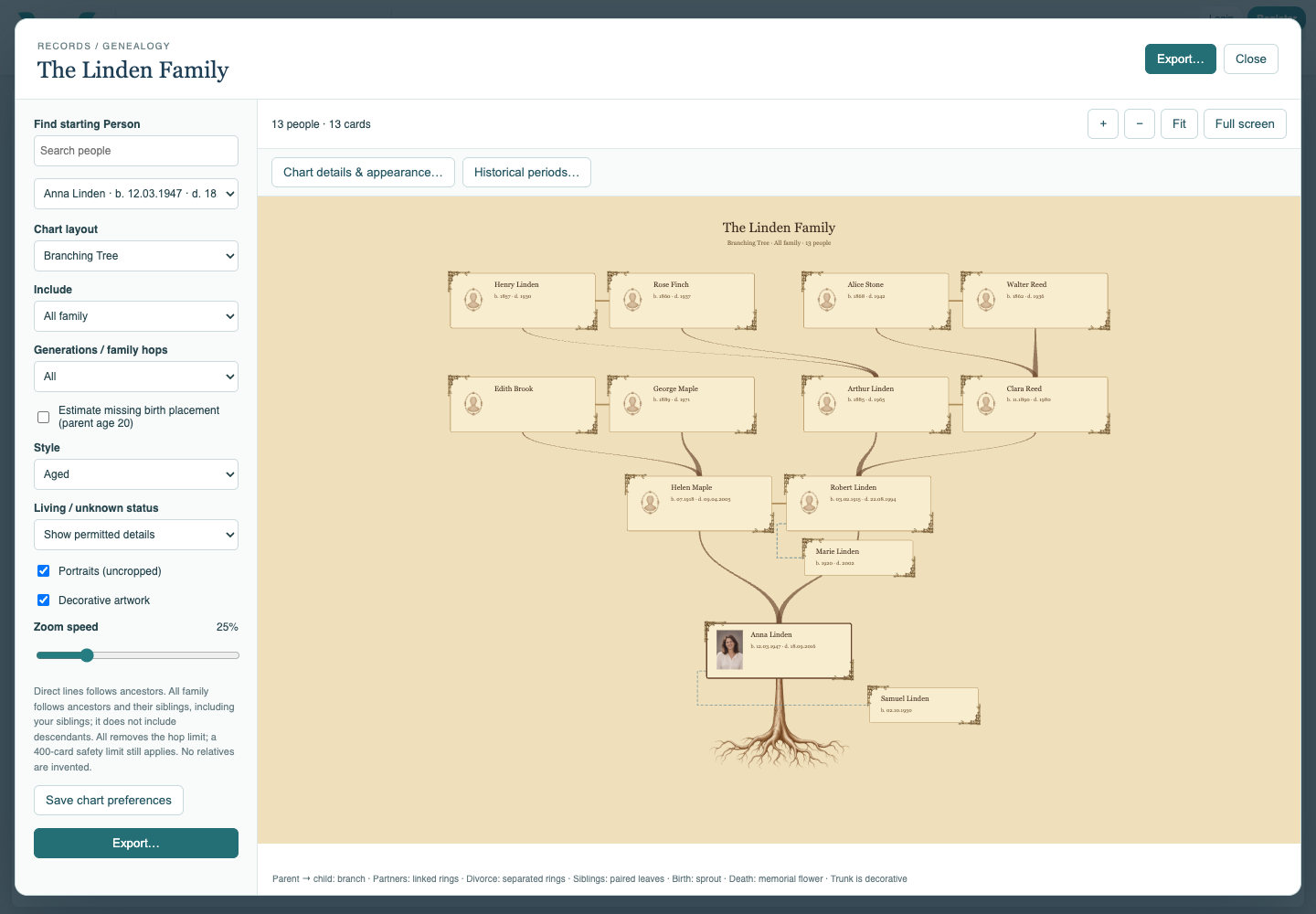The image size is (1316, 914).
Task: Select the Marie Linden card
Action: tap(858, 558)
